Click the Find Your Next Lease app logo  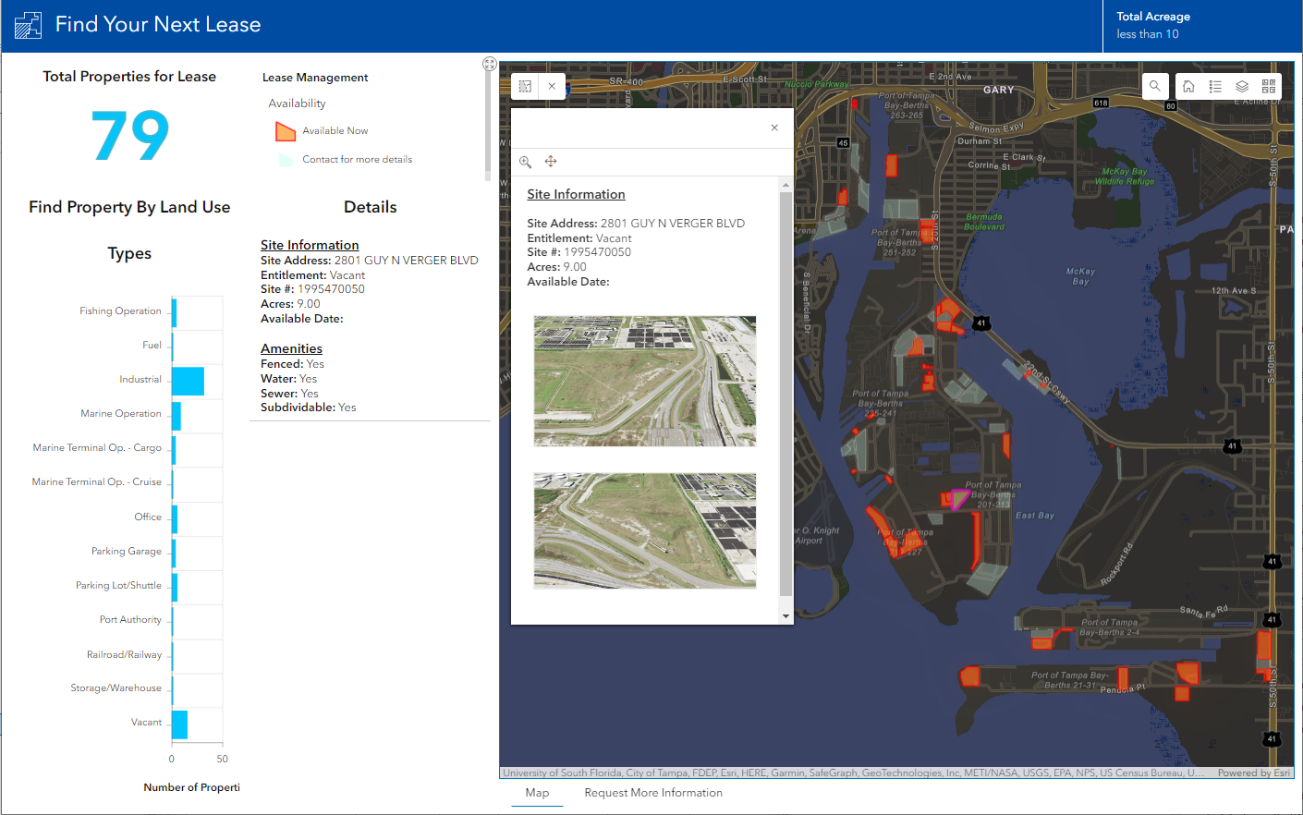(27, 26)
